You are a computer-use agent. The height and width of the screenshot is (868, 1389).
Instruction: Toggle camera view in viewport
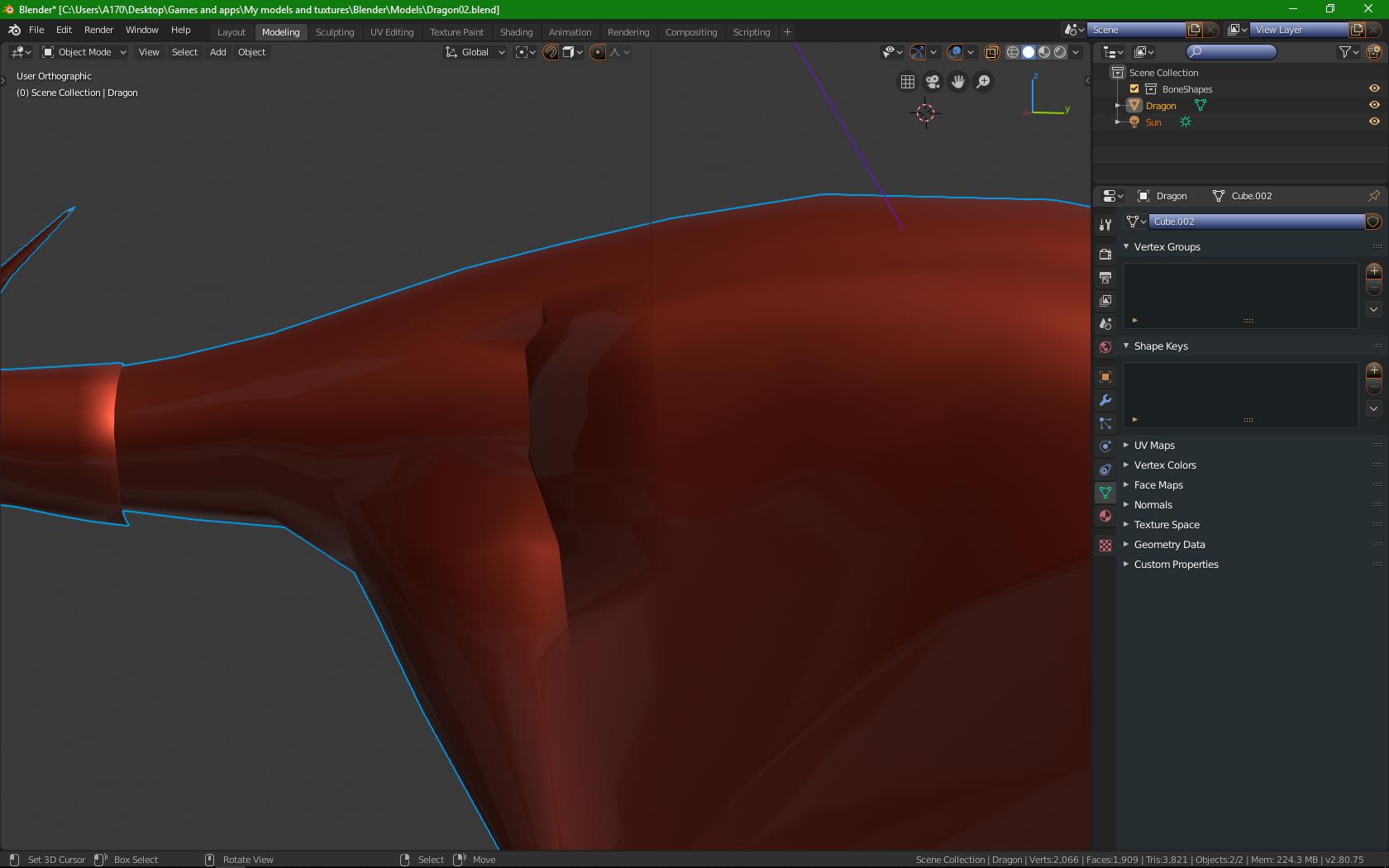coord(933,82)
